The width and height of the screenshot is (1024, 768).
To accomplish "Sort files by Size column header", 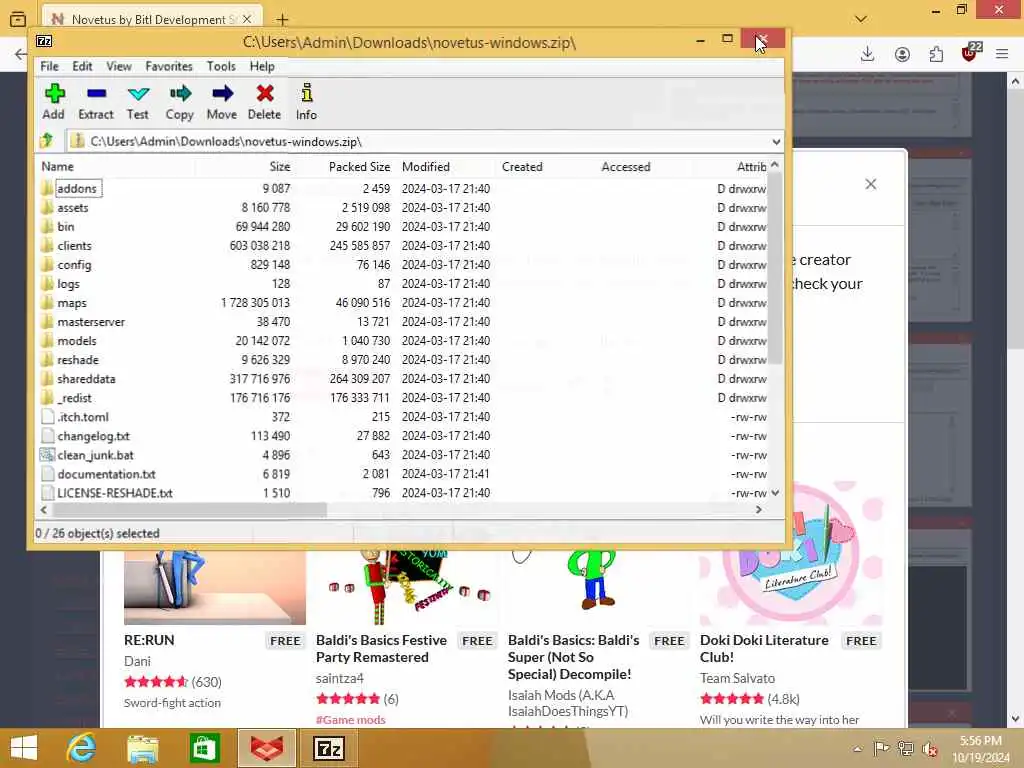I will 280,167.
